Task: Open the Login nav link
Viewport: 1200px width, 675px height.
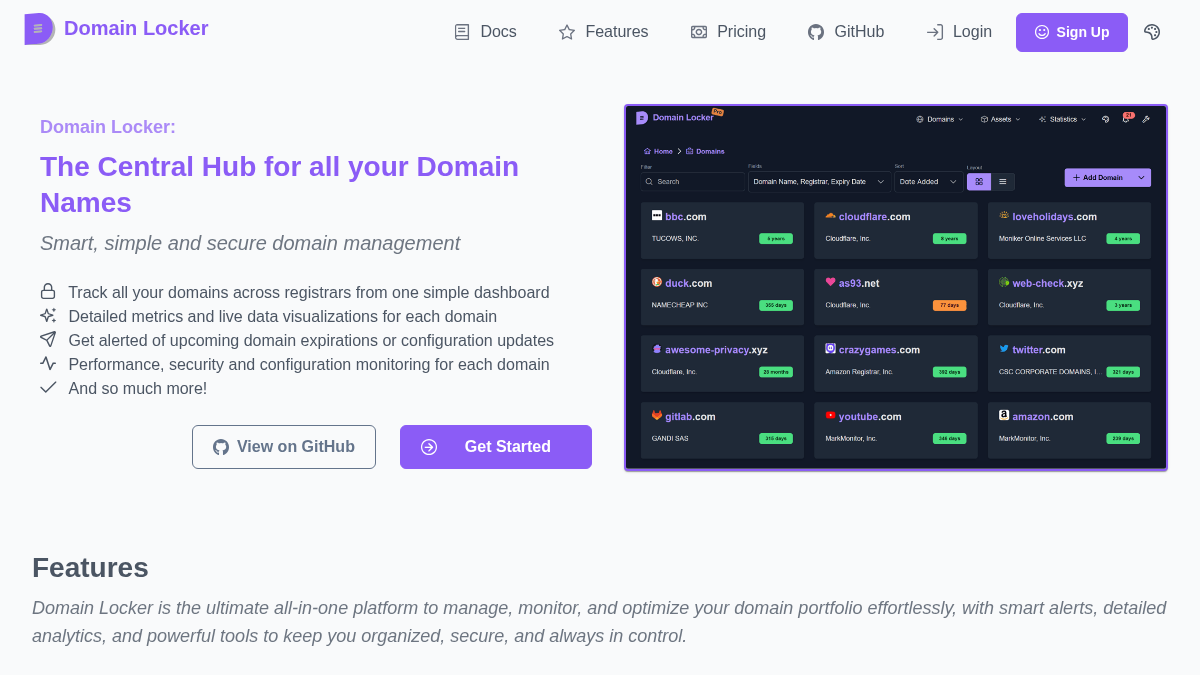Action: (959, 32)
